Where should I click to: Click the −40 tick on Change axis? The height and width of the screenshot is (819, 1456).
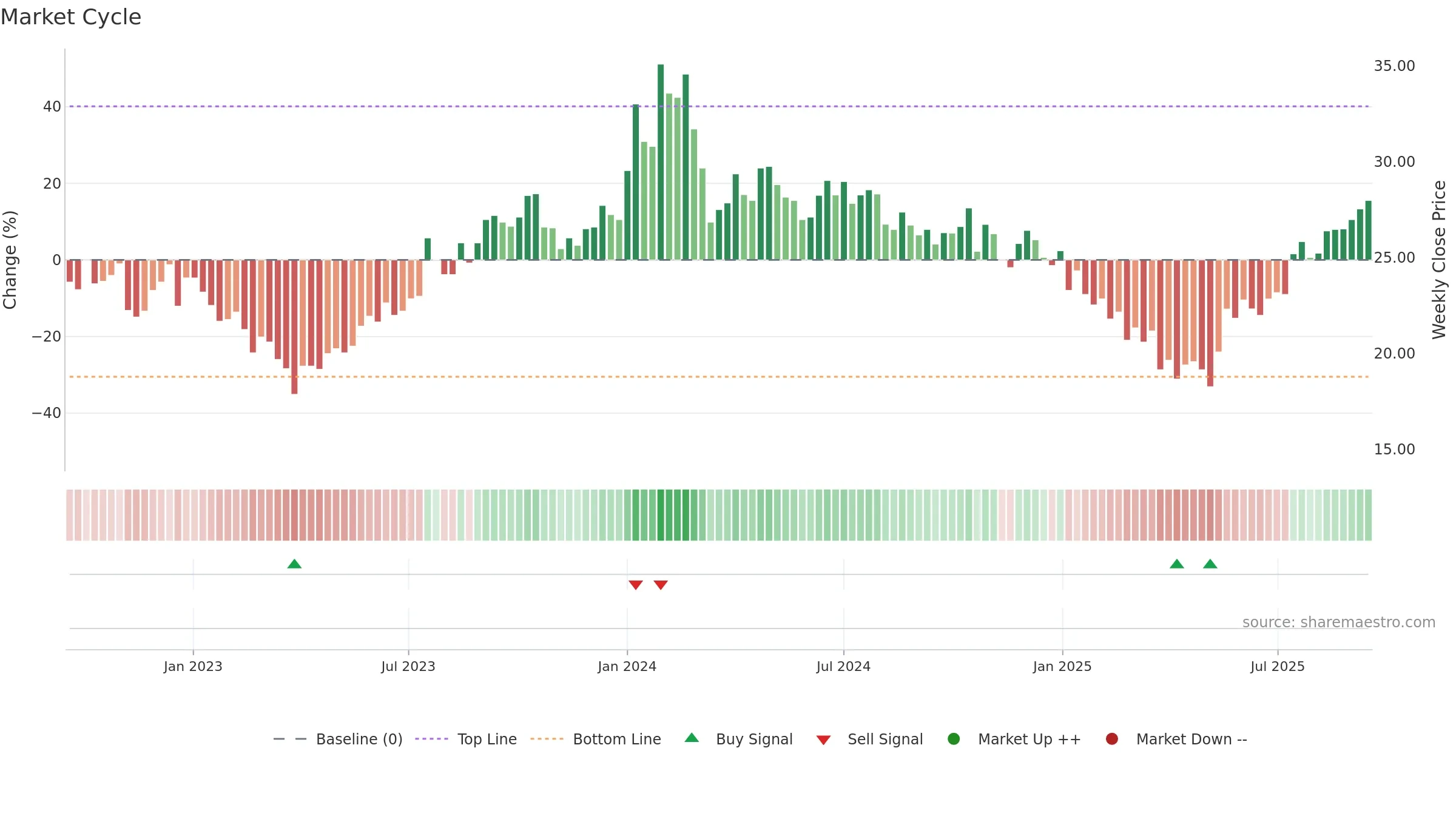point(47,413)
